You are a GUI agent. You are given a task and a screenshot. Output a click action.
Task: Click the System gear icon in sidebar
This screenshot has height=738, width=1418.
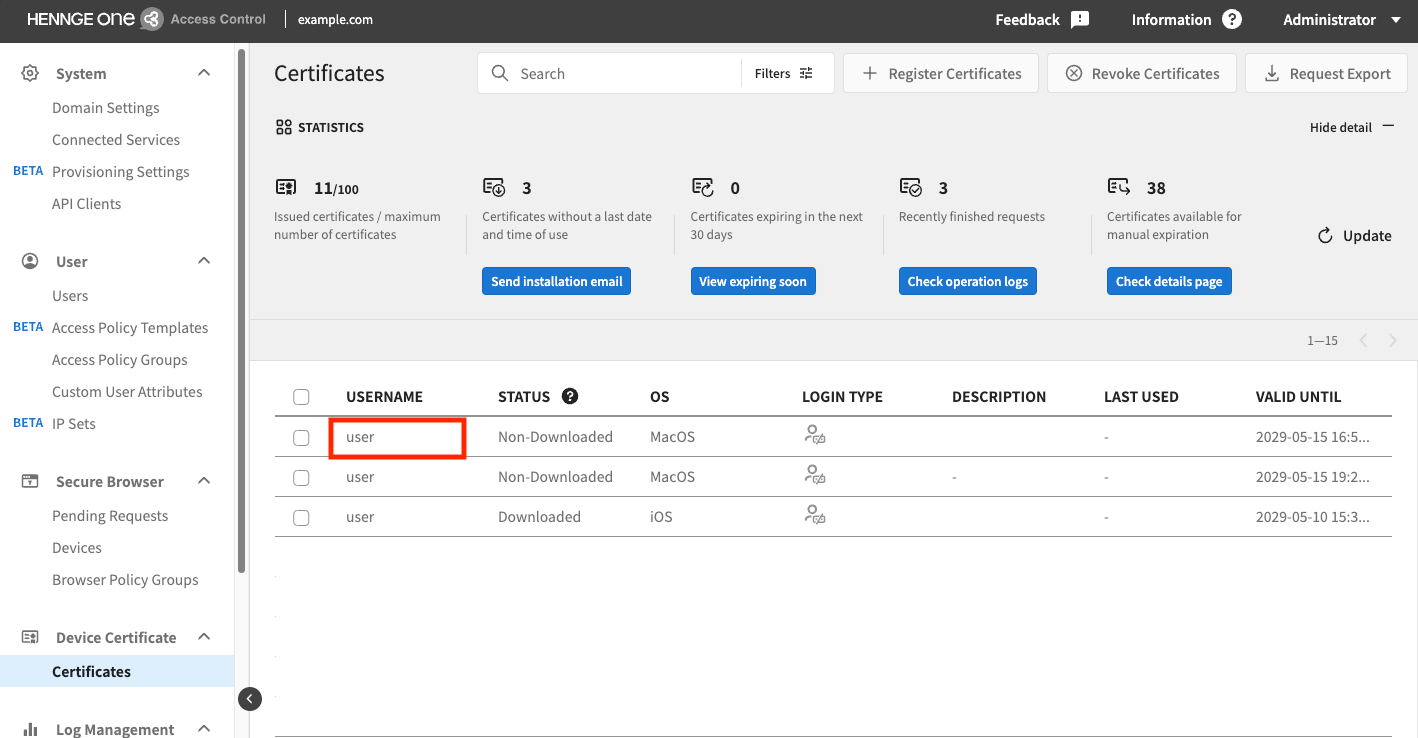(x=30, y=73)
